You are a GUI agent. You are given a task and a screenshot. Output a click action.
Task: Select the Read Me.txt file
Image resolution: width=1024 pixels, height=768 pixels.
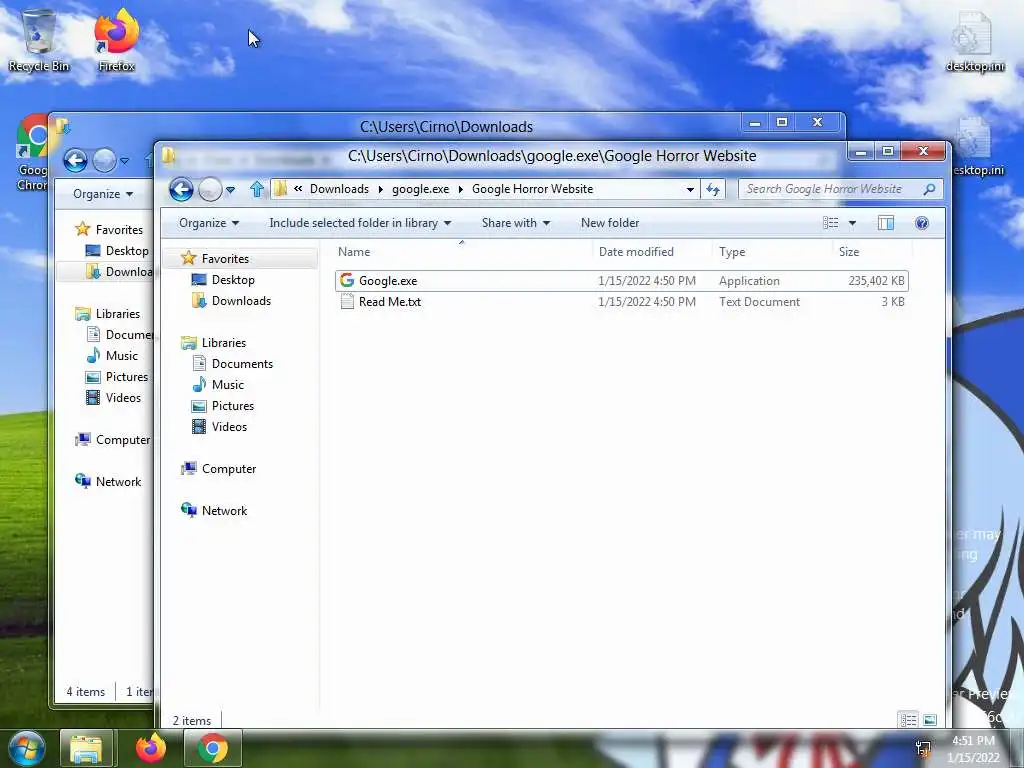[621, 302]
